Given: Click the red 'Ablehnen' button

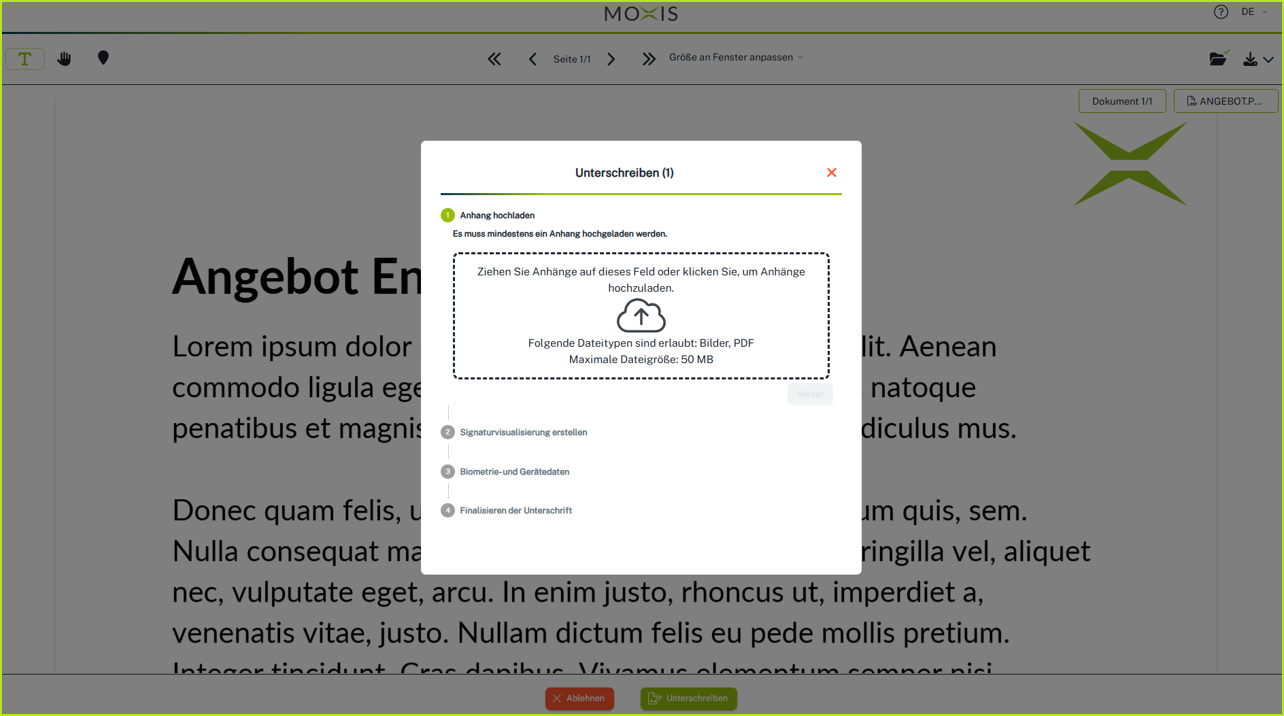Looking at the screenshot, I should click(x=579, y=698).
